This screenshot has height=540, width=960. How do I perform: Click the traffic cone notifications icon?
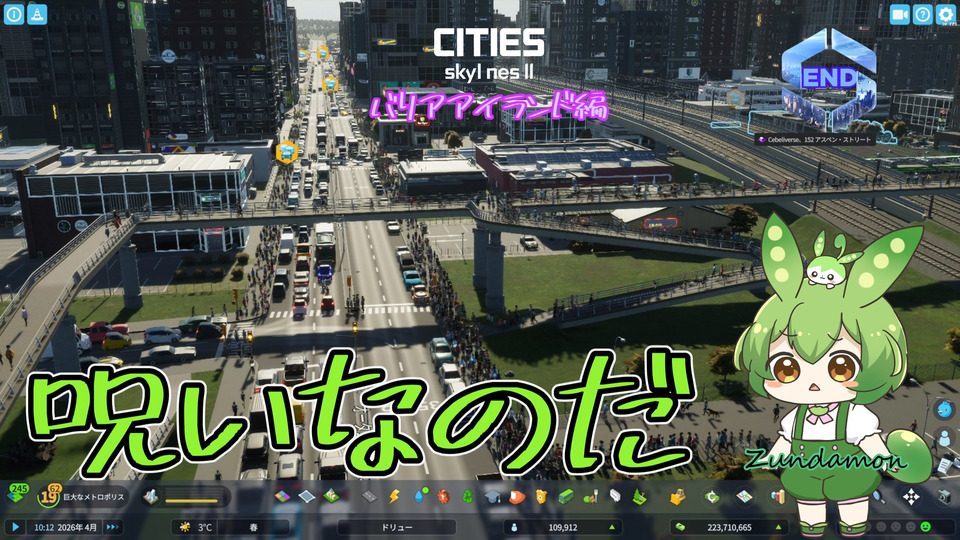(37, 14)
